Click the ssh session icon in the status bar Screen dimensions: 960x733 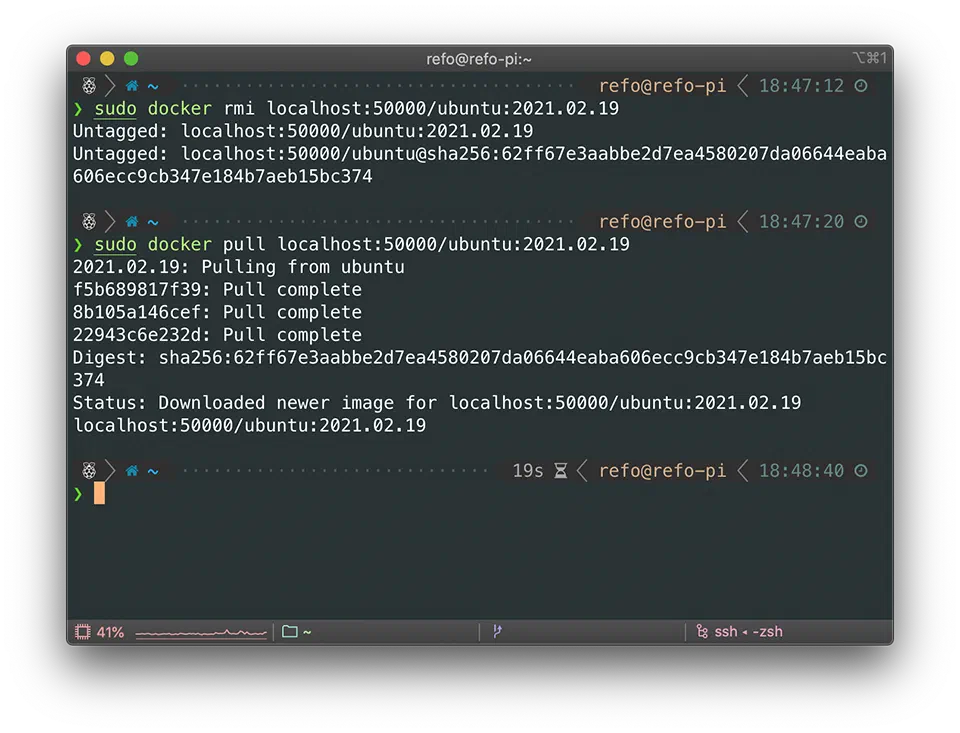point(704,631)
